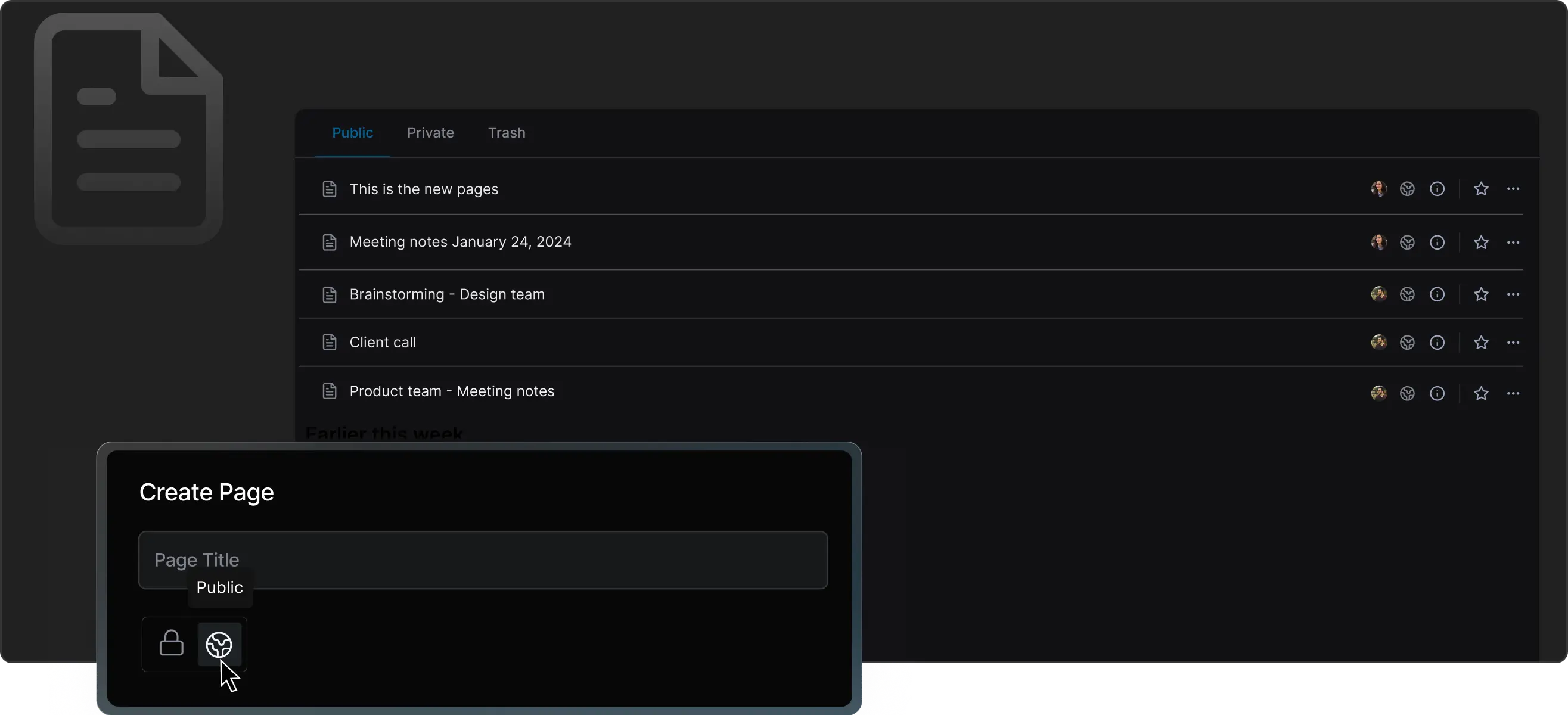
Task: Star the Product team - Meeting notes page
Action: click(1481, 394)
